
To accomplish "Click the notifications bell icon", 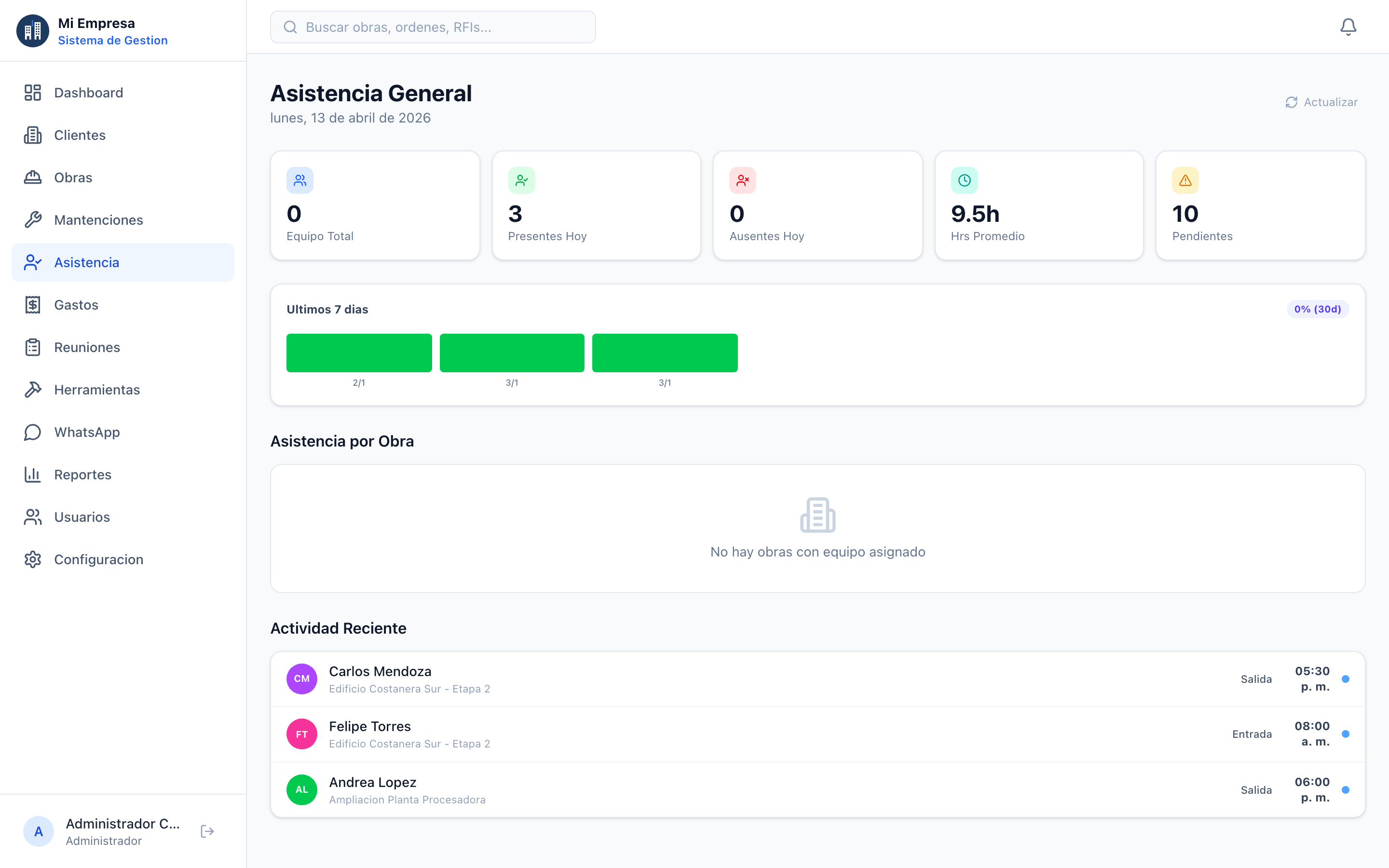I will click(1348, 27).
